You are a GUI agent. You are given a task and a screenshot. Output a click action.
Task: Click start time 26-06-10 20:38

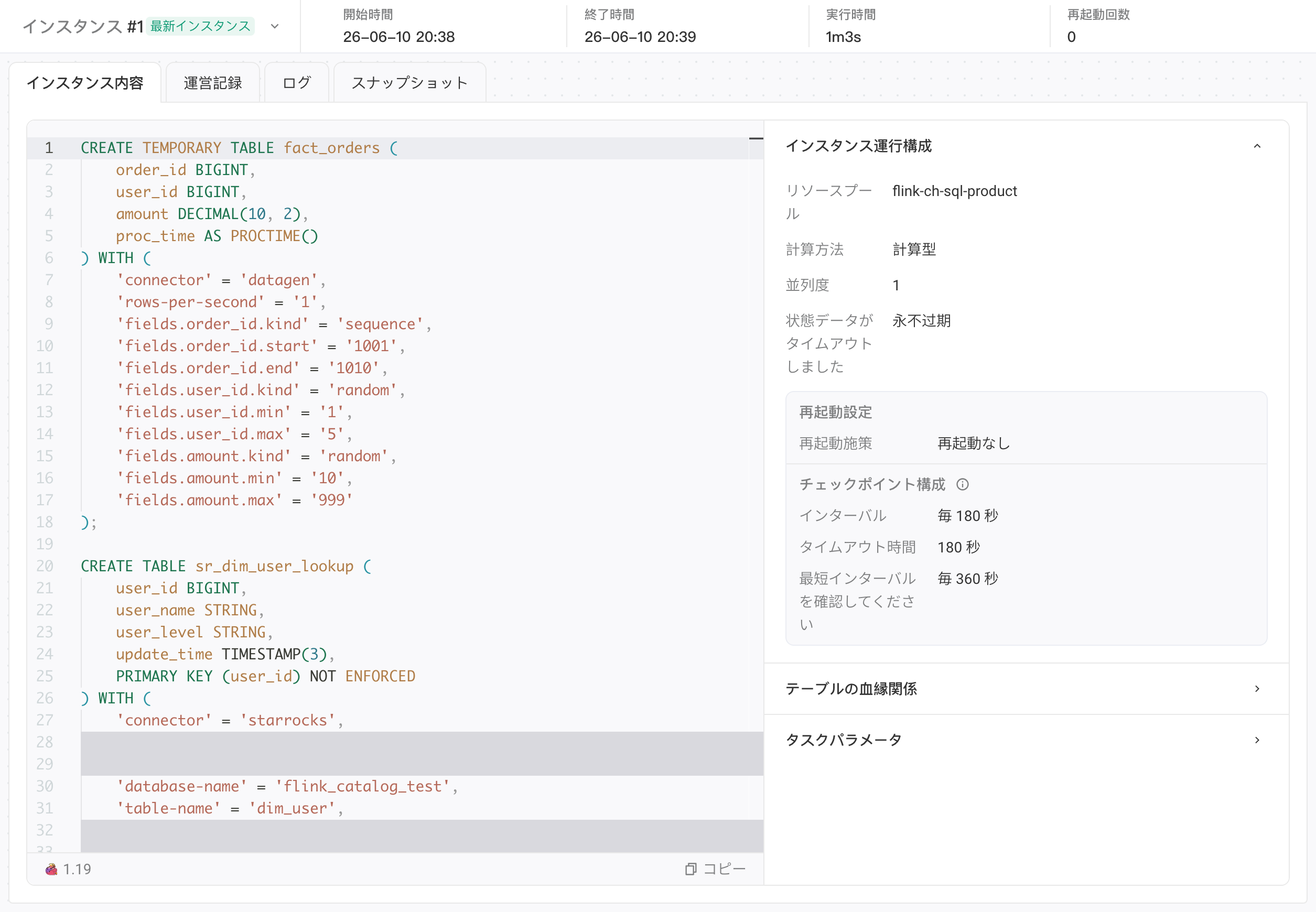[398, 37]
